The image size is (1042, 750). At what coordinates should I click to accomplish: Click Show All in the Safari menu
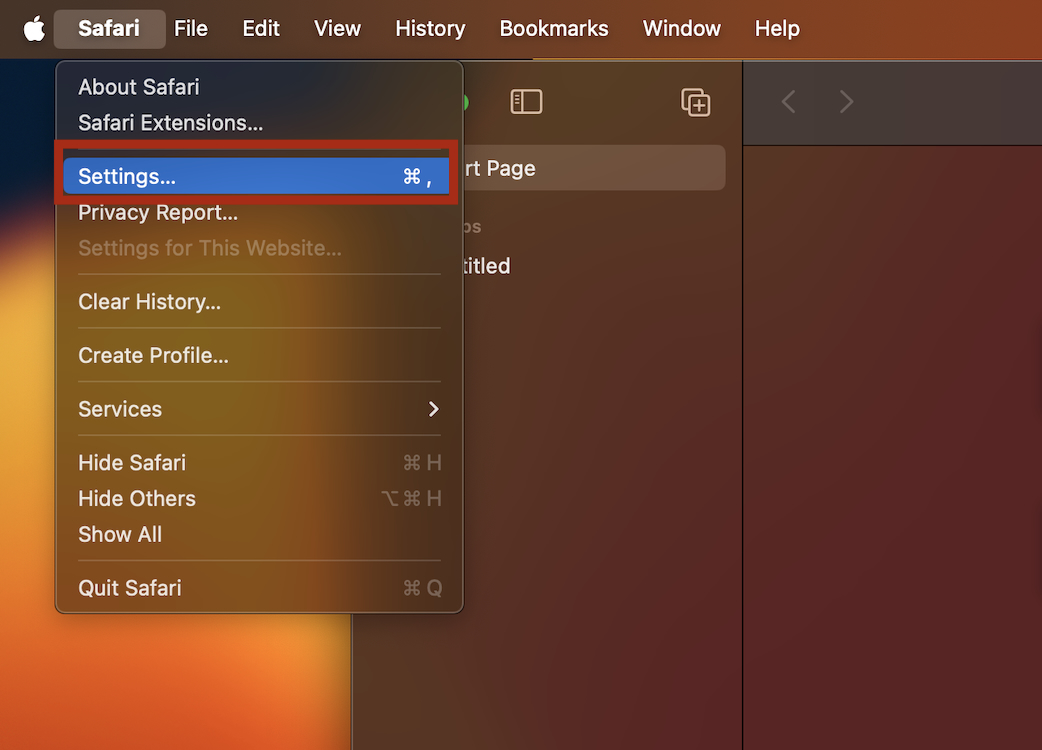coord(120,534)
